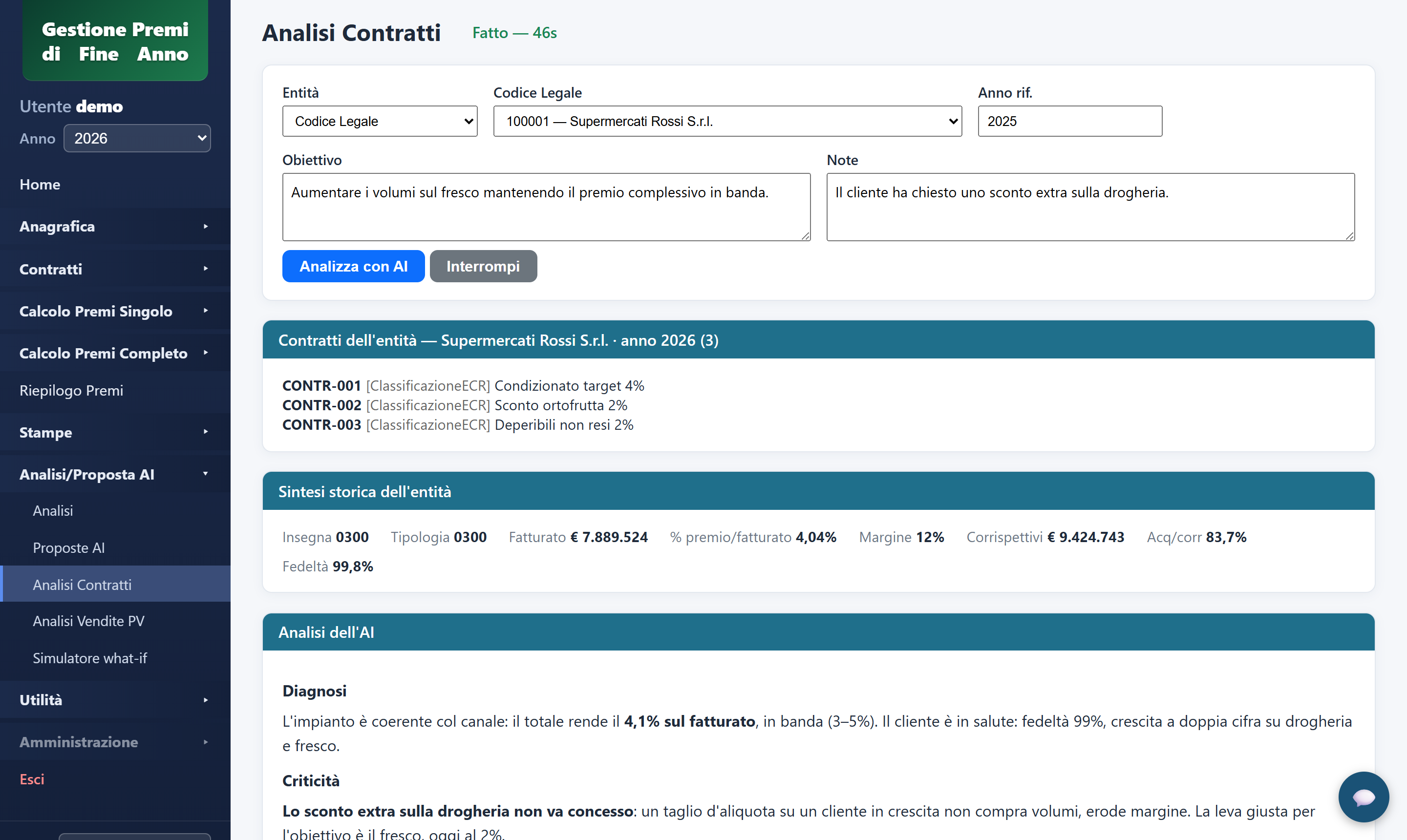
Task: Expand the Calcolo Premi Singolo menu
Action: (x=115, y=311)
